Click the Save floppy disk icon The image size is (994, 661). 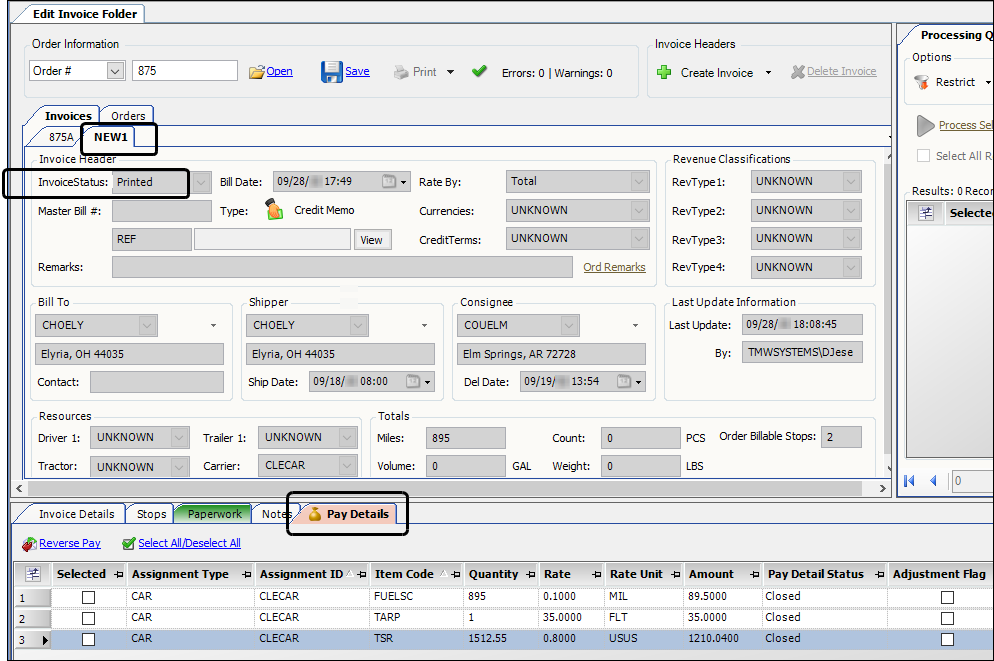click(332, 72)
